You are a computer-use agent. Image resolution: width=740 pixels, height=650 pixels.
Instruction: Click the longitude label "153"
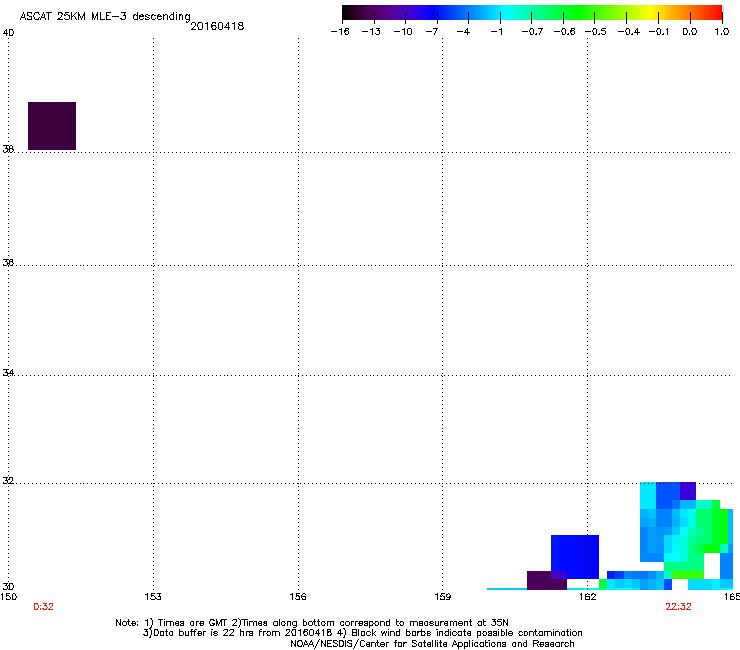[x=153, y=597]
